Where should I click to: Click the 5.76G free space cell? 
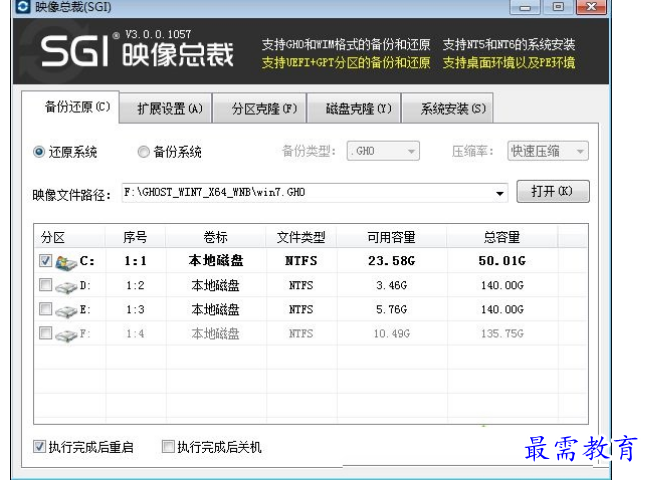(391, 309)
